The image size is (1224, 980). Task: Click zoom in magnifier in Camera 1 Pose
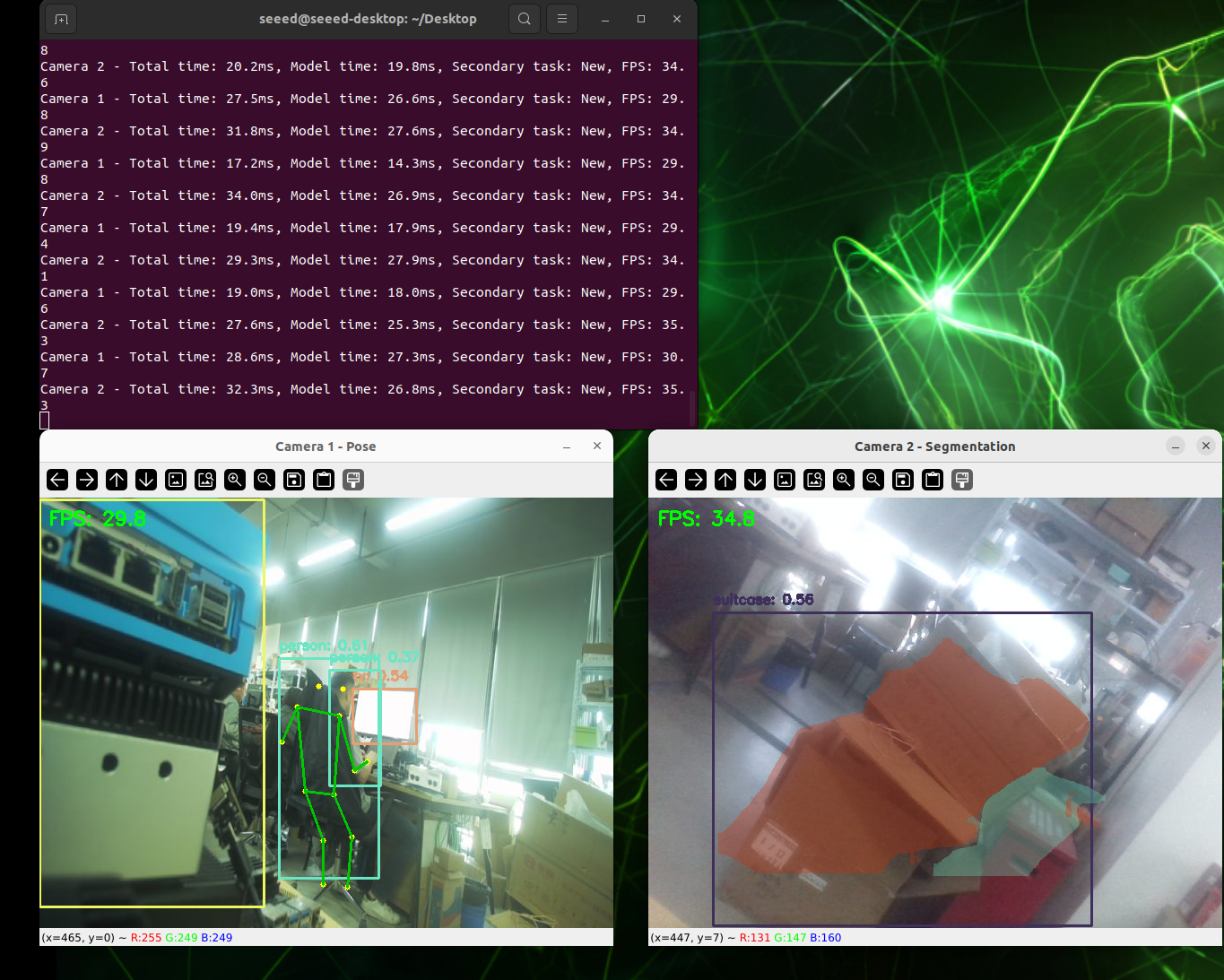coord(235,480)
